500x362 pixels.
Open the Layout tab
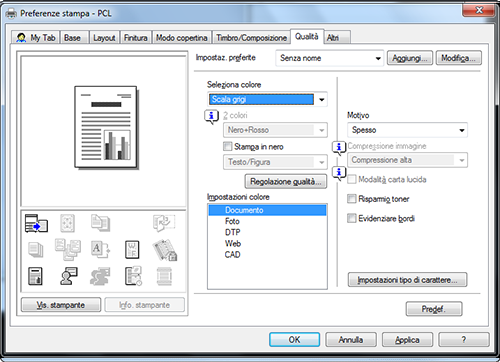tap(104, 38)
